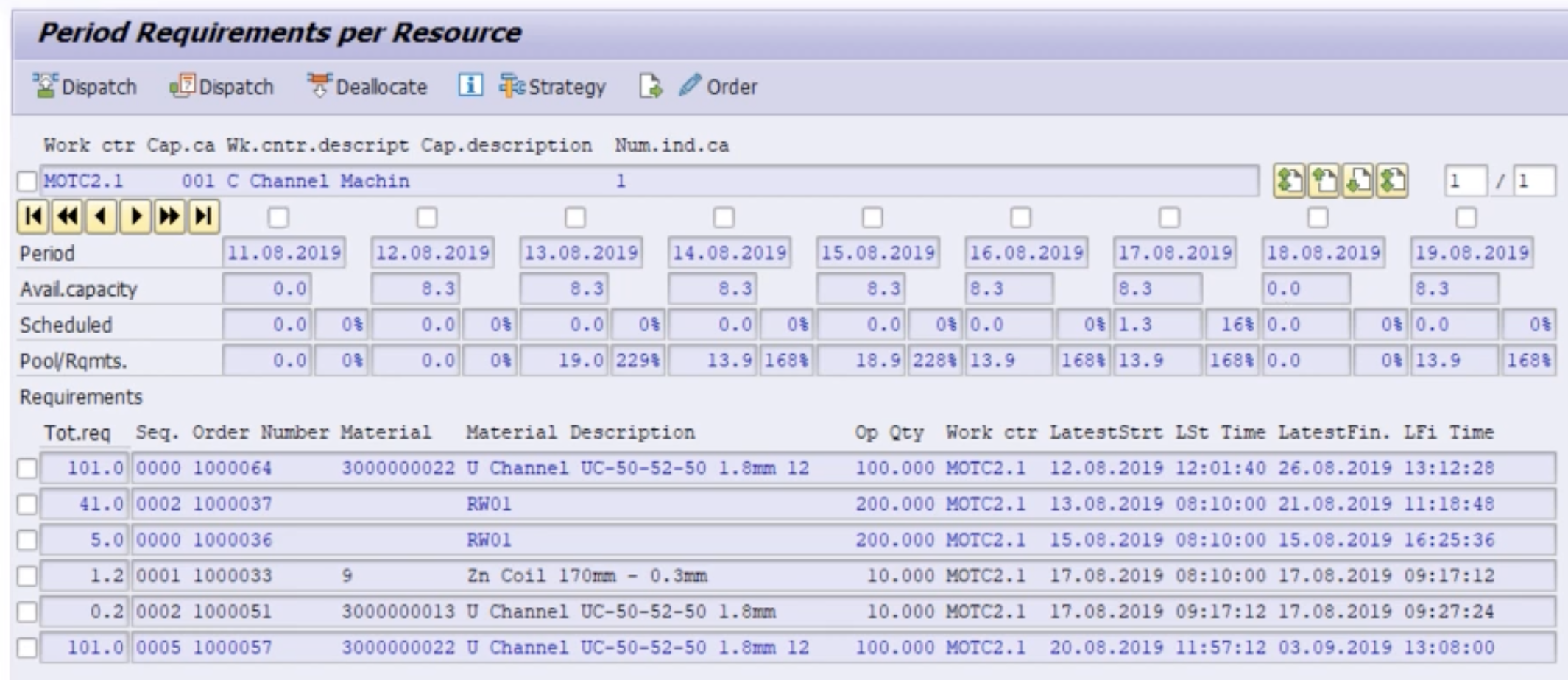The width and height of the screenshot is (1568, 680).
Task: Click order number 1000057
Action: 232,648
